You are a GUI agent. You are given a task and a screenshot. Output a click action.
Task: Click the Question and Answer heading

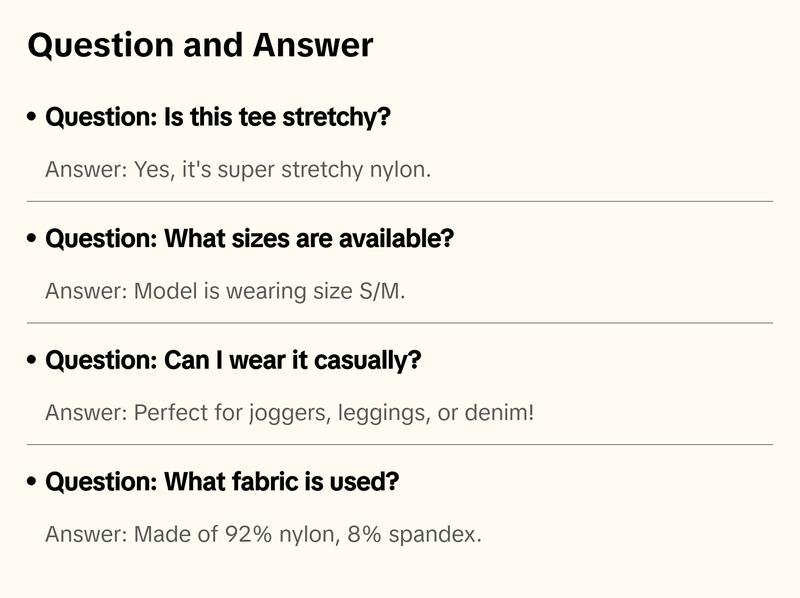coord(200,46)
